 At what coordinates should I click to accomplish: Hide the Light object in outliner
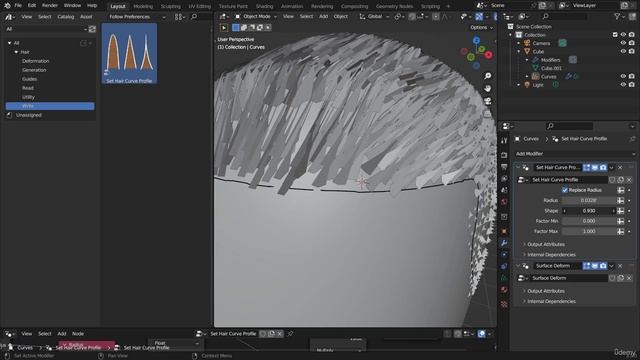click(x=623, y=85)
